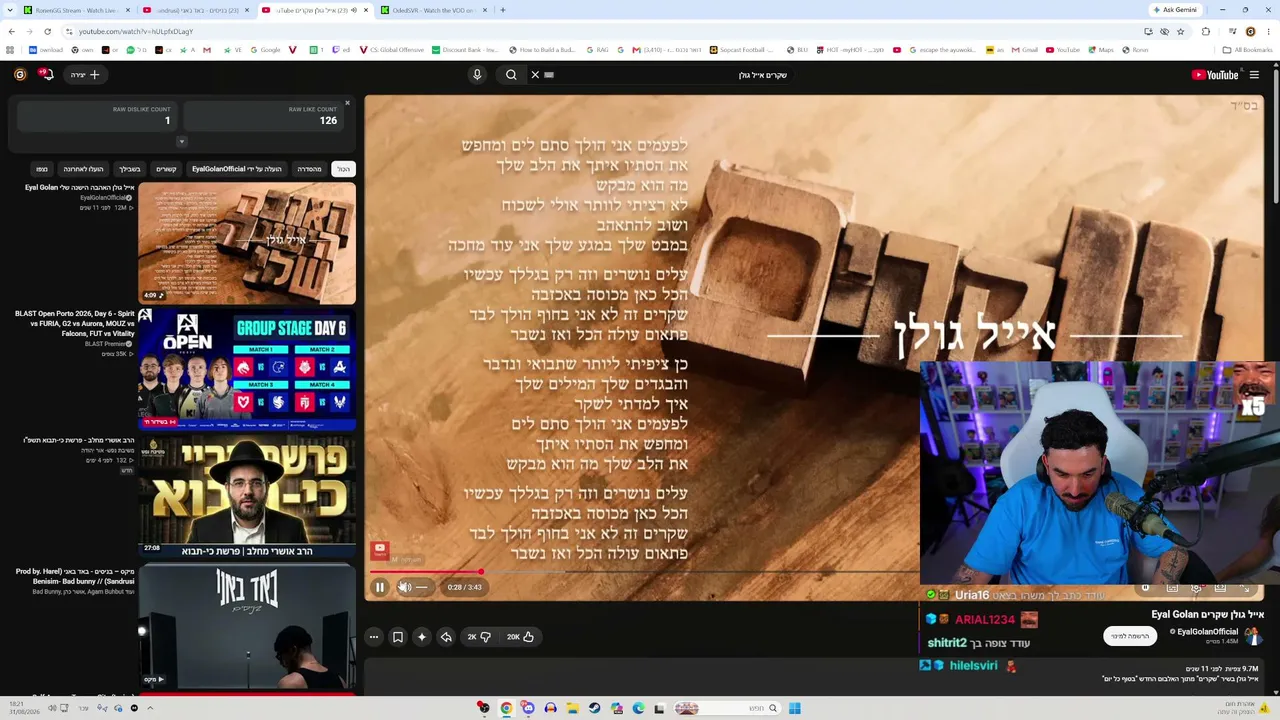Select the 'בשבילך' filter chip

coord(130,169)
